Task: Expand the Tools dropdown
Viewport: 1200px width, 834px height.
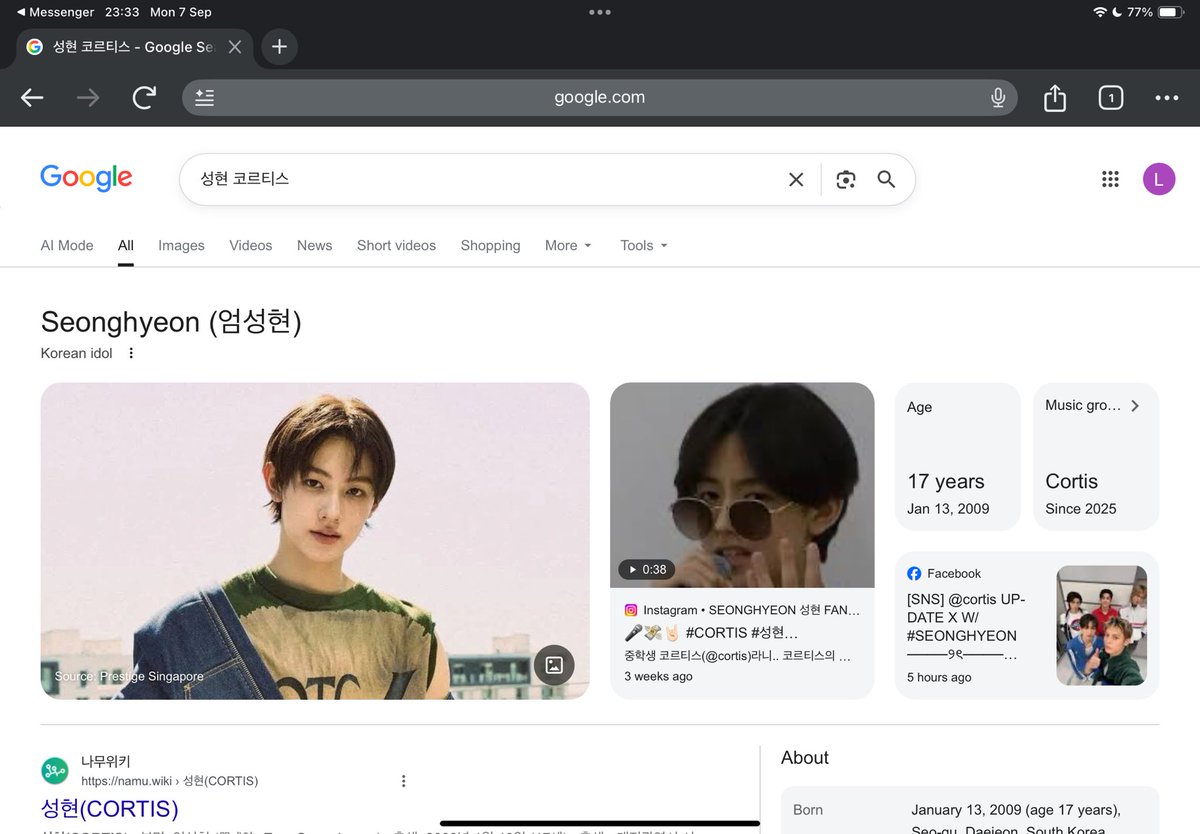Action: [643, 245]
